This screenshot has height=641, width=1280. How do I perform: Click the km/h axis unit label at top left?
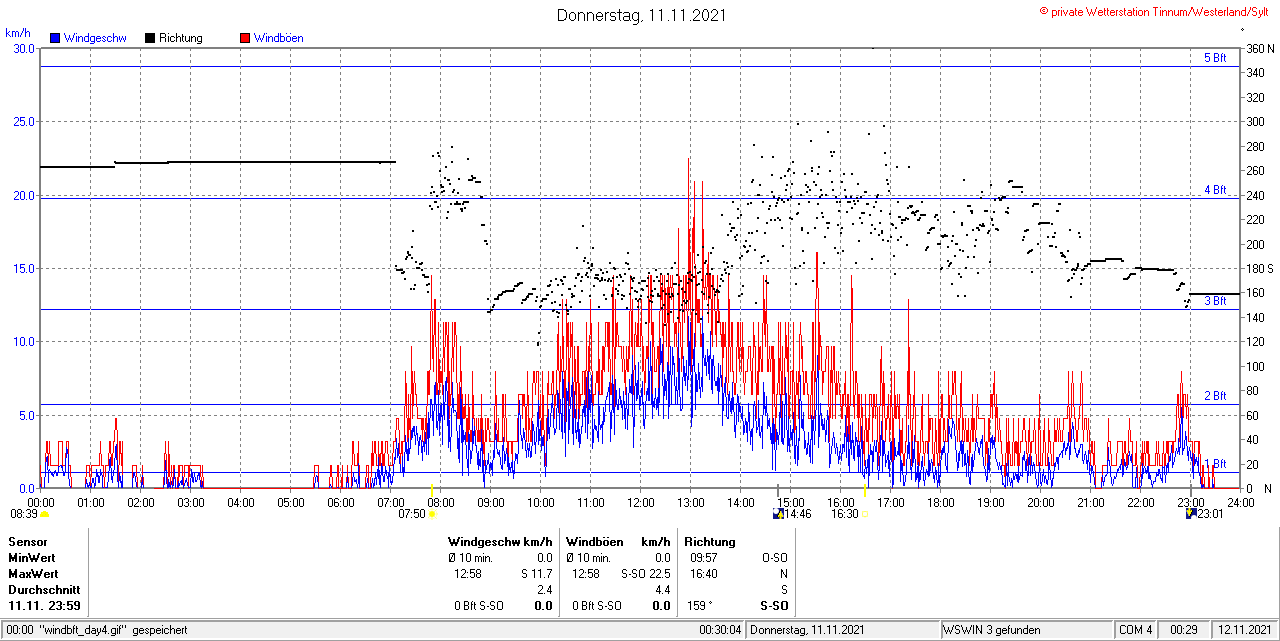pos(19,32)
